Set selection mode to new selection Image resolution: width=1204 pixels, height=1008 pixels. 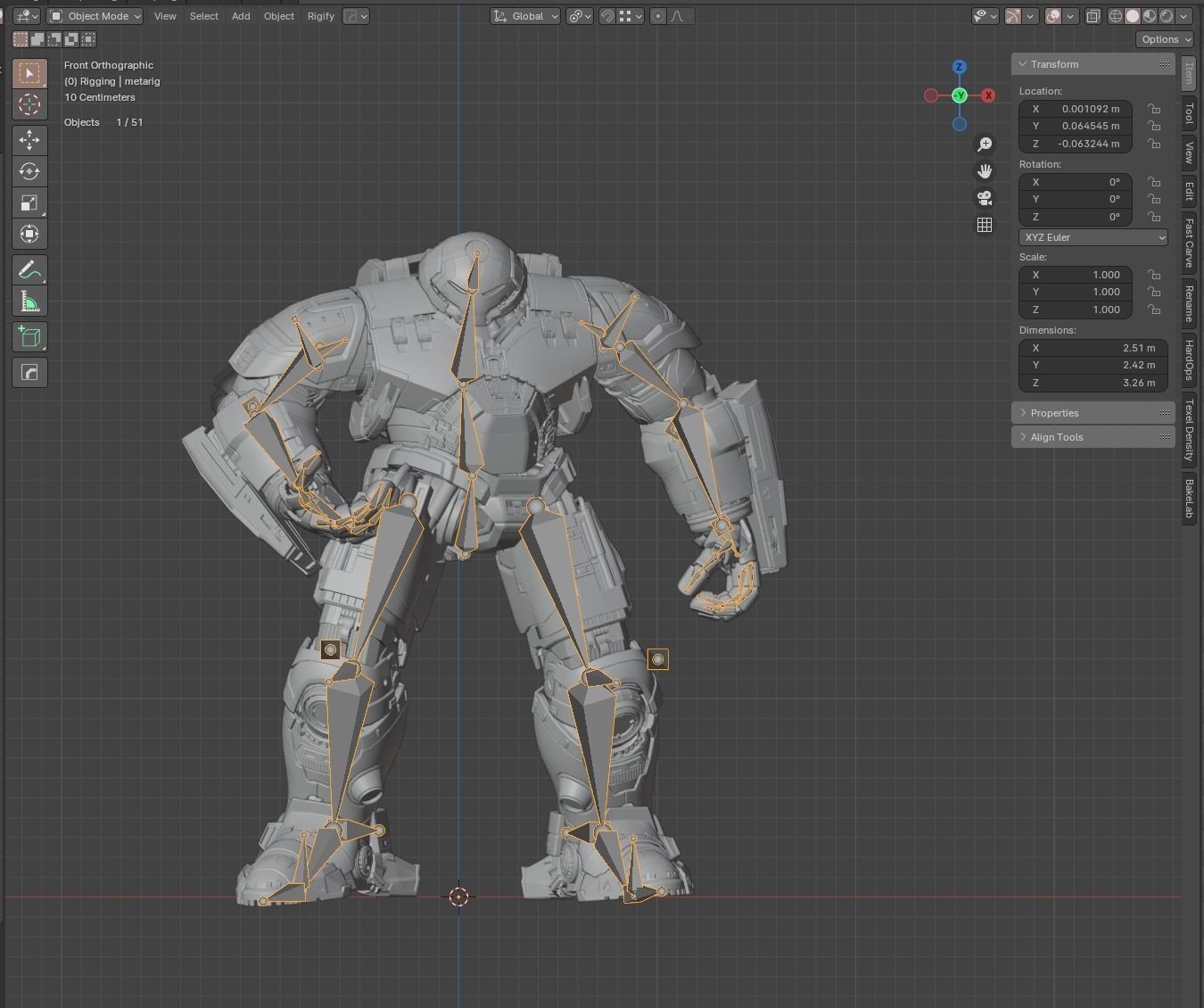pos(21,39)
